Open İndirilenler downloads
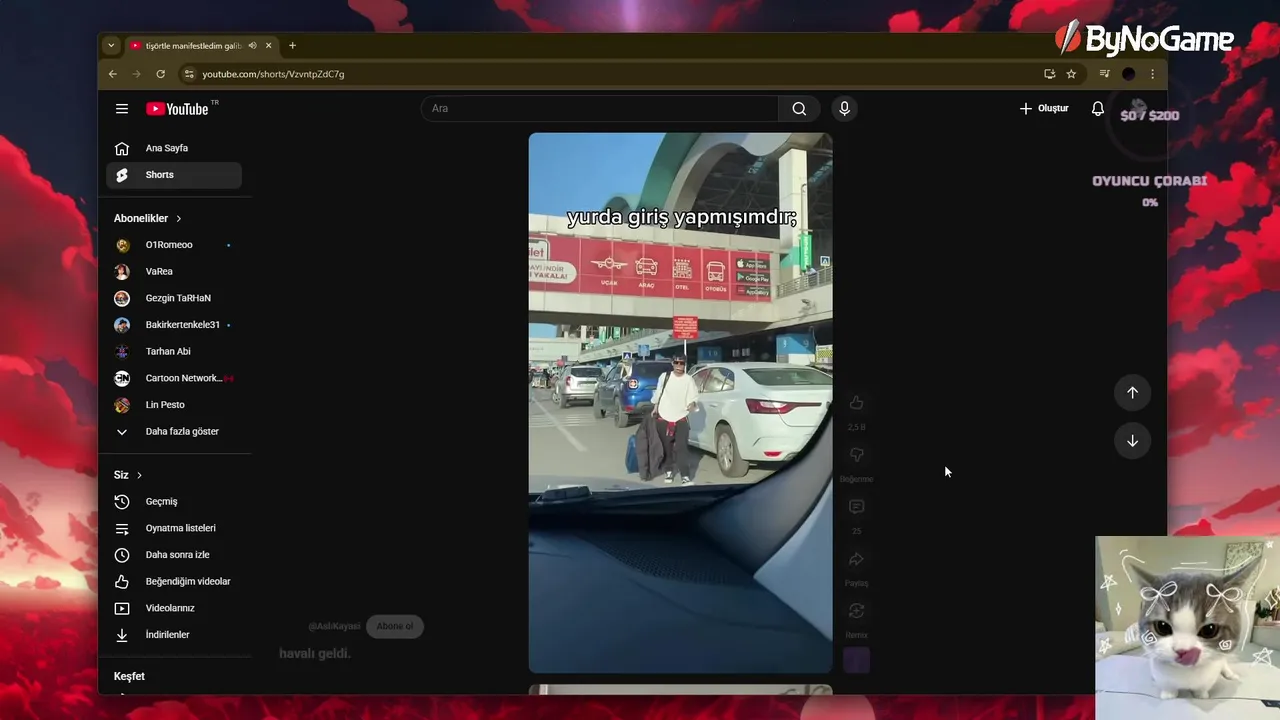Screen dimensions: 1280x720 [x=174, y=635]
